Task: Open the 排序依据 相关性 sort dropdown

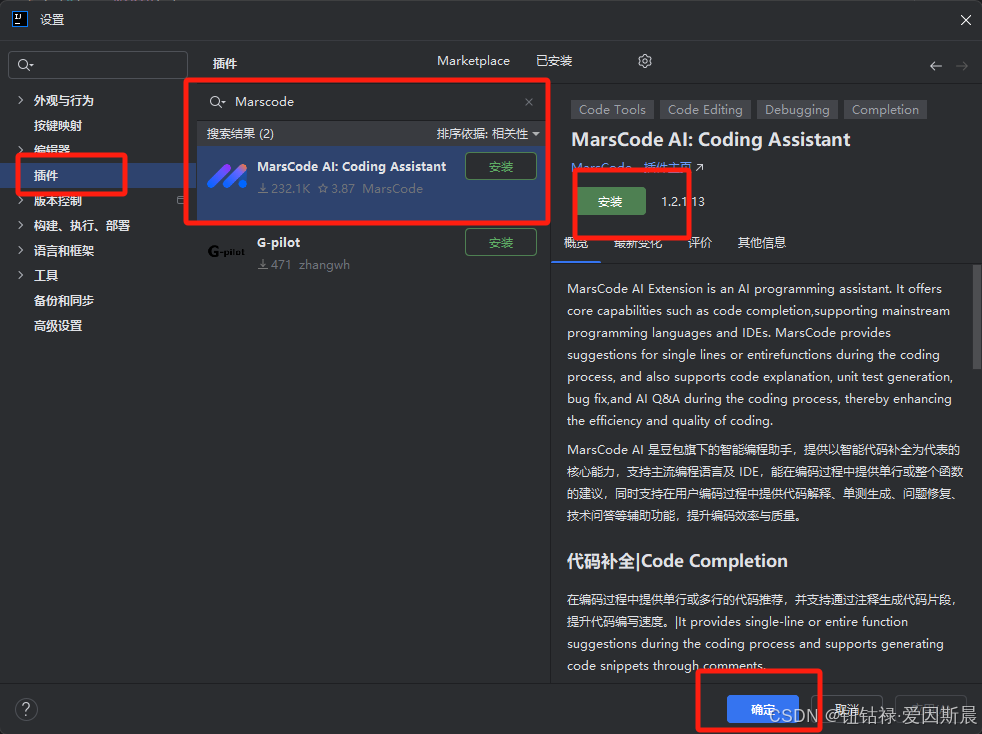Action: pos(488,133)
